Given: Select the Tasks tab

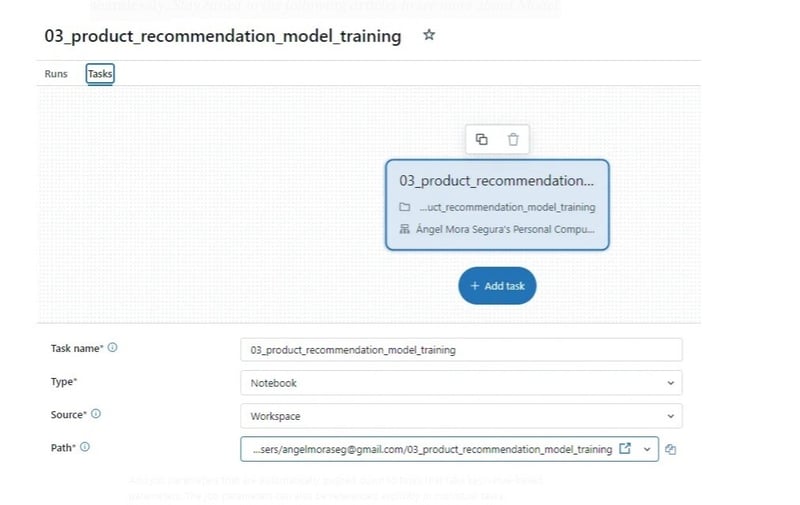Looking at the screenshot, I should (100, 74).
